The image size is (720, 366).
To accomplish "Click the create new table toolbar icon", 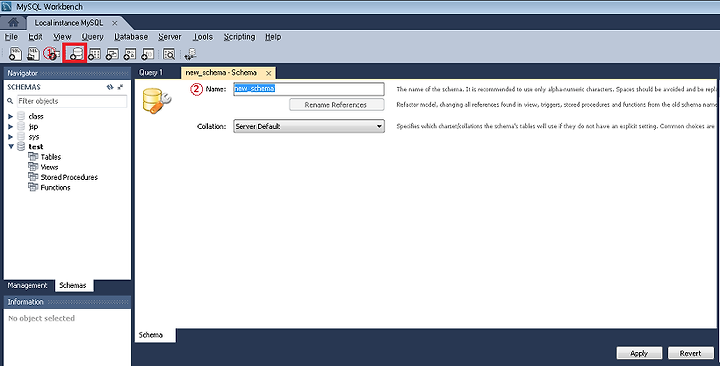I will 95,54.
